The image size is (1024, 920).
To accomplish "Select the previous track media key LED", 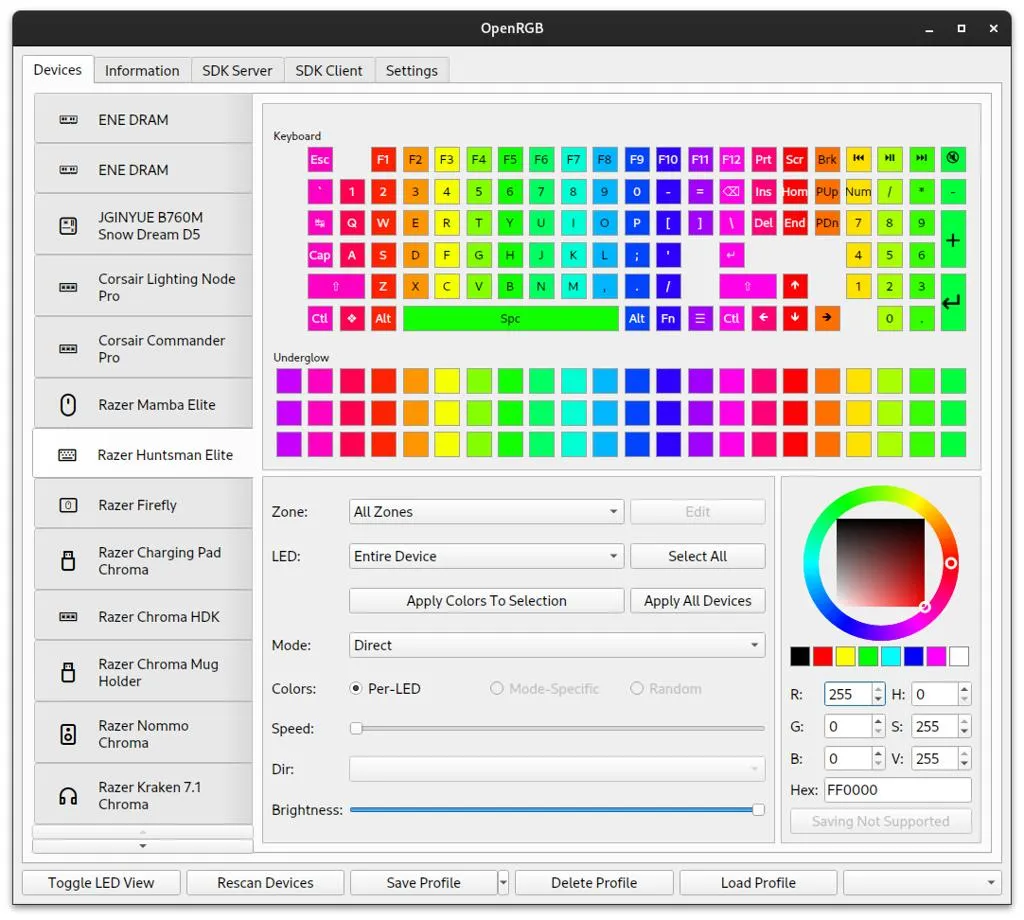I will point(858,159).
